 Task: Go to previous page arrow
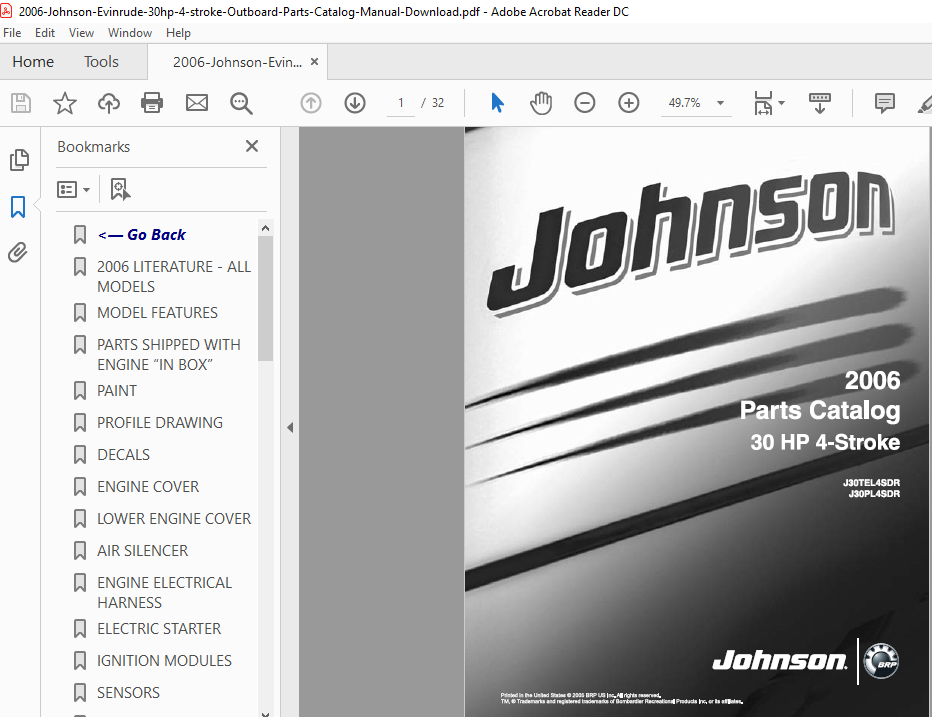[311, 103]
